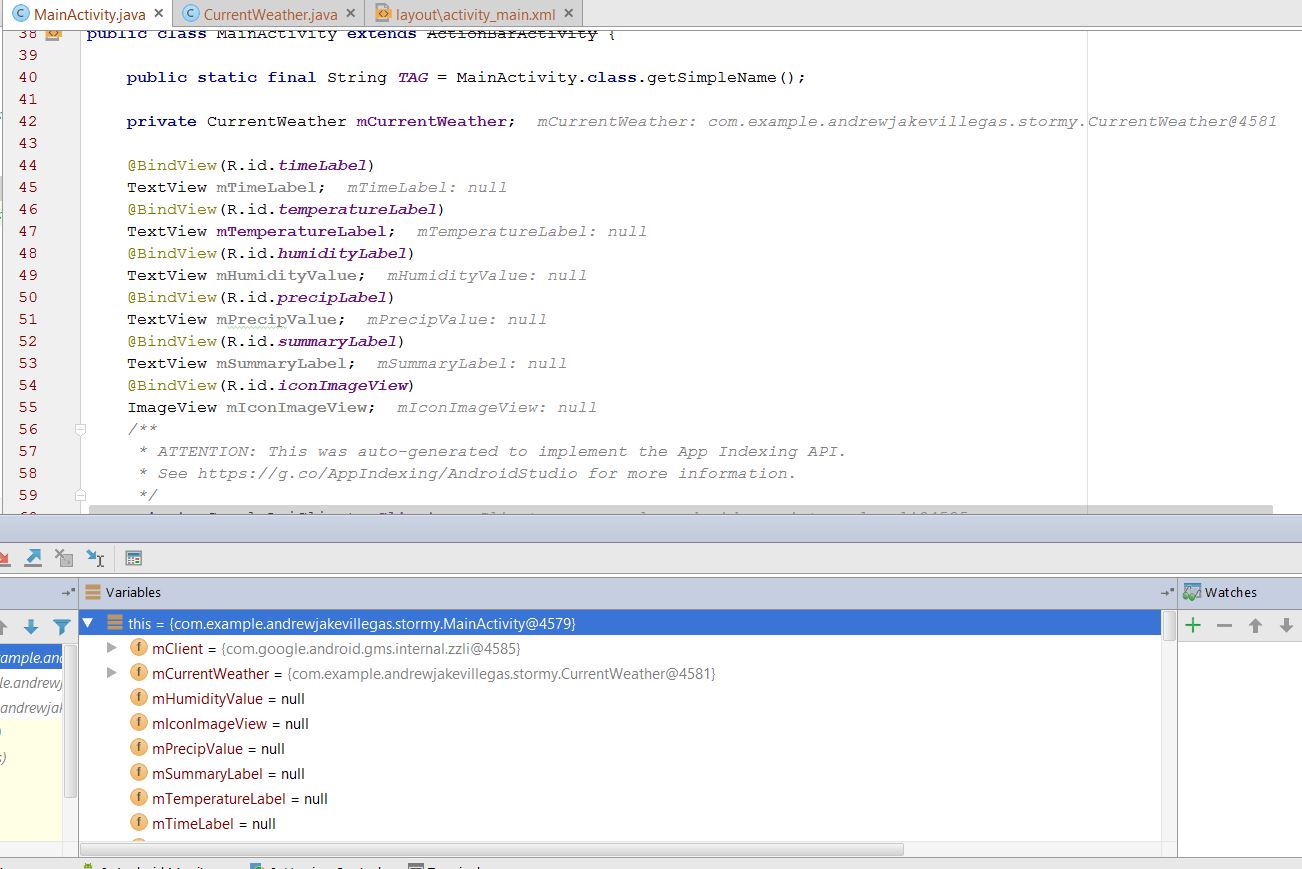
Task: Click R.id.summaryLabel on line 52
Action: (311, 341)
